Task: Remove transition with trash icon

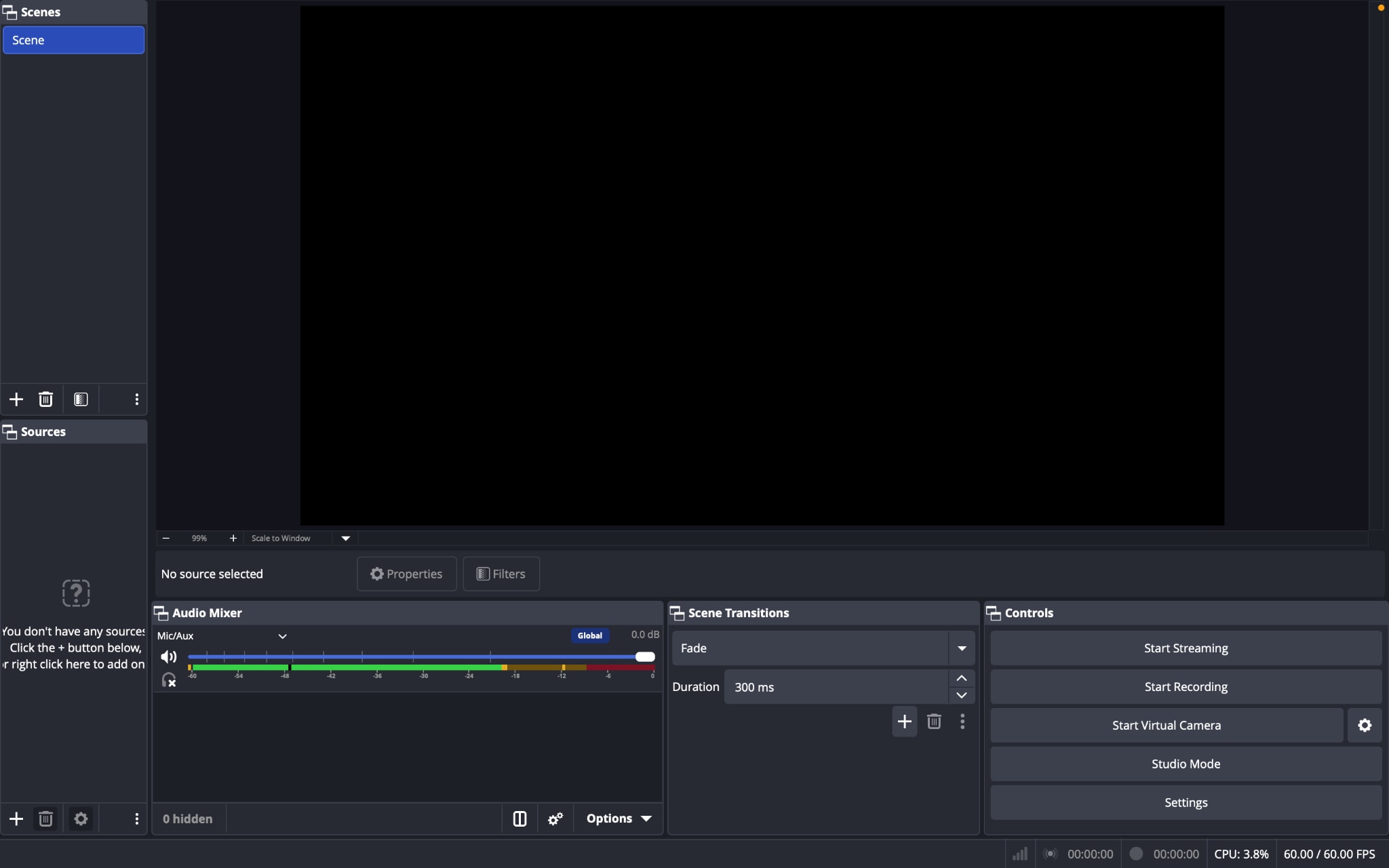Action: (934, 722)
